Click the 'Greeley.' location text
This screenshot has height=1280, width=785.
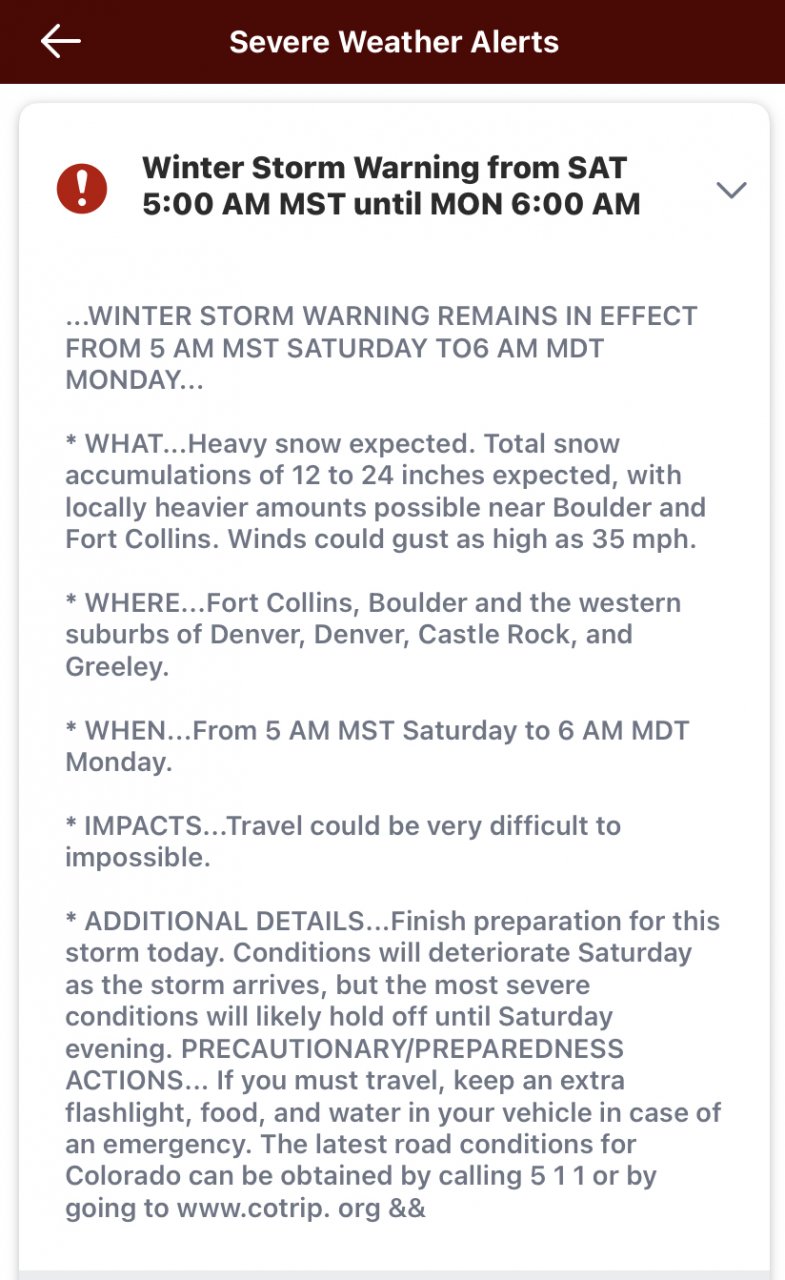coord(117,667)
